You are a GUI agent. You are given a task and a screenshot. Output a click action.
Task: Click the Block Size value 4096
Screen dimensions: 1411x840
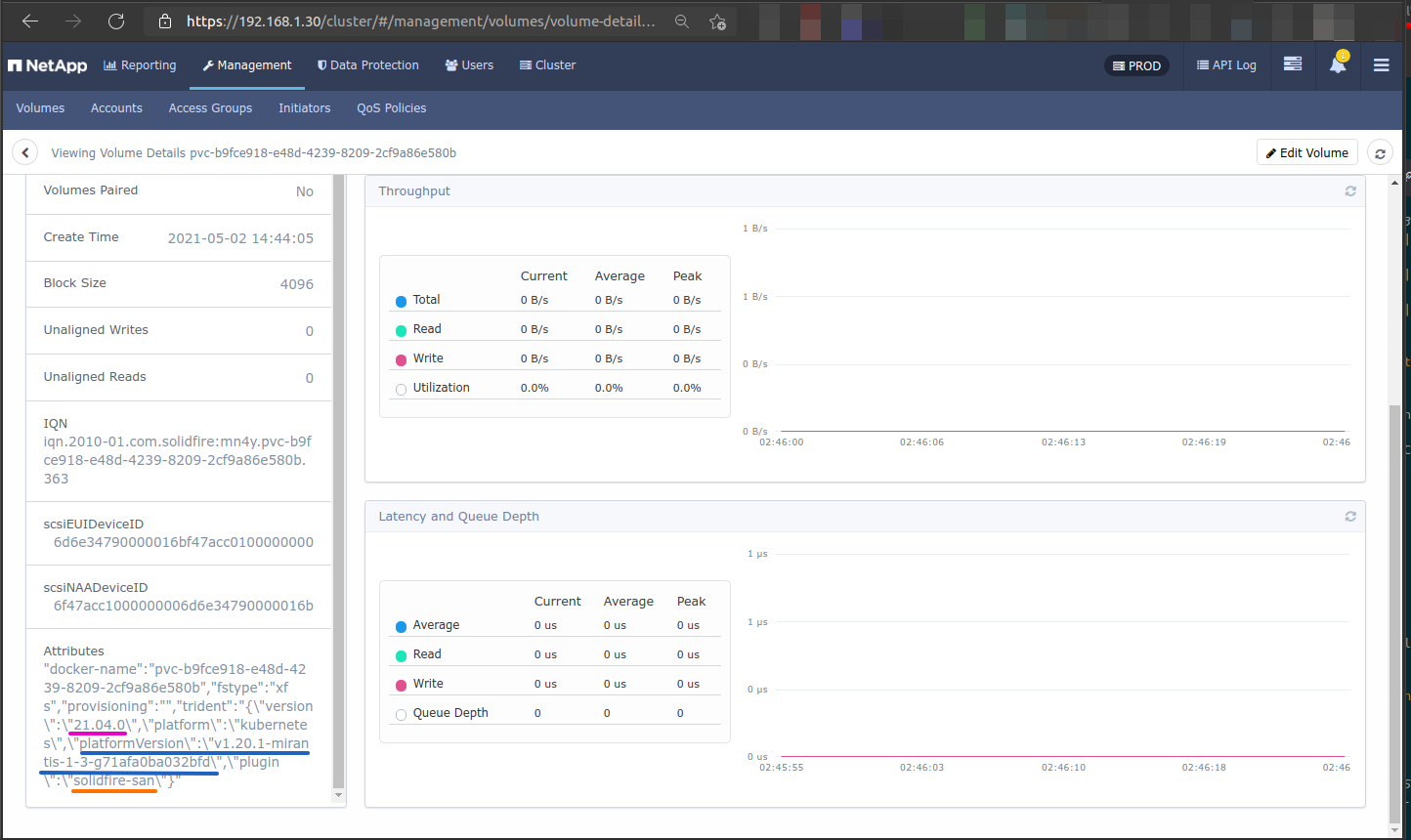point(297,284)
